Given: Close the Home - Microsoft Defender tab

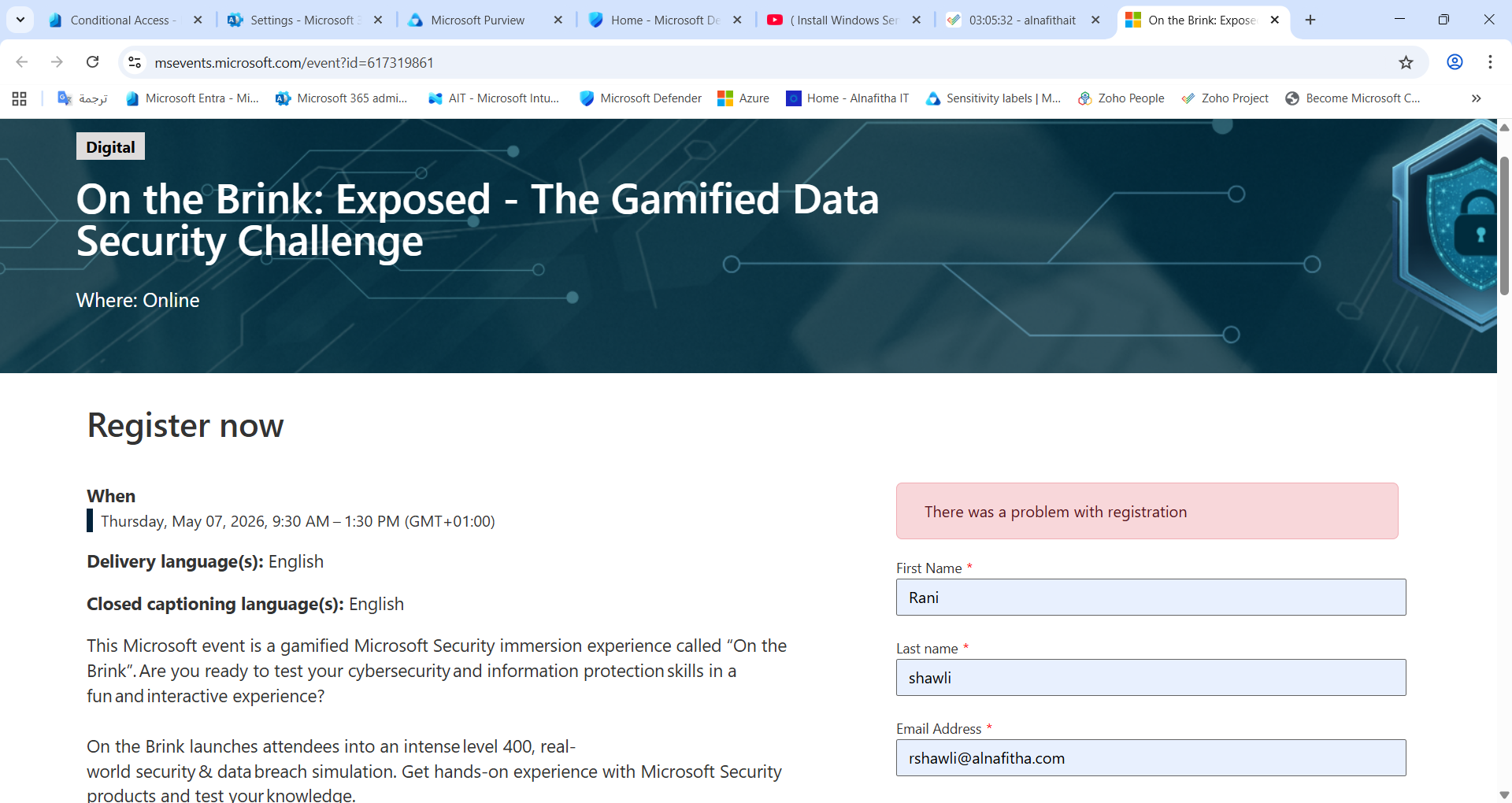Looking at the screenshot, I should 737,20.
